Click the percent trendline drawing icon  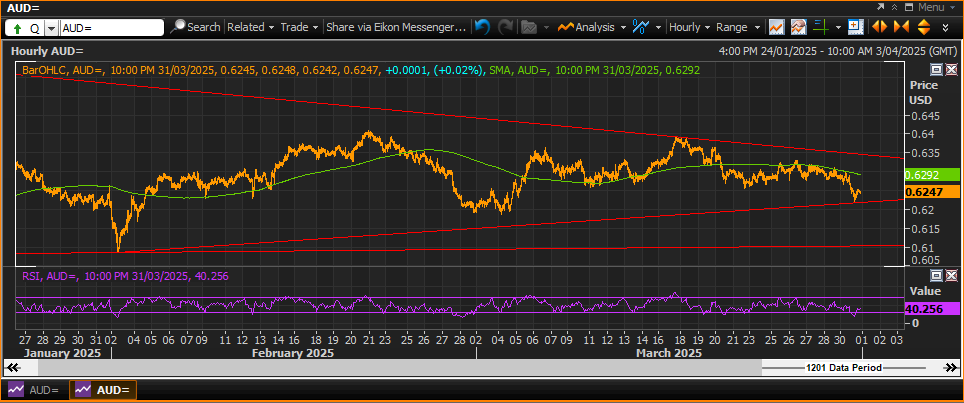[x=641, y=27]
